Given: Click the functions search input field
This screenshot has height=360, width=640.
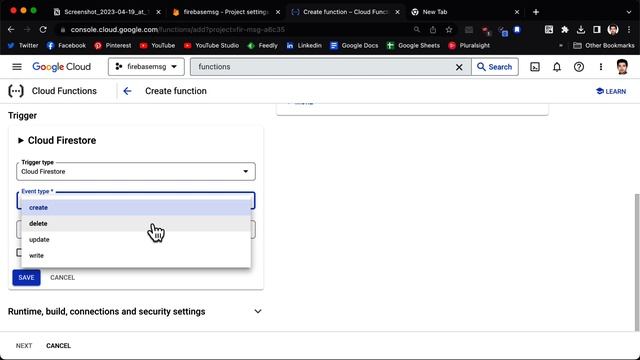Looking at the screenshot, I should pos(324,67).
